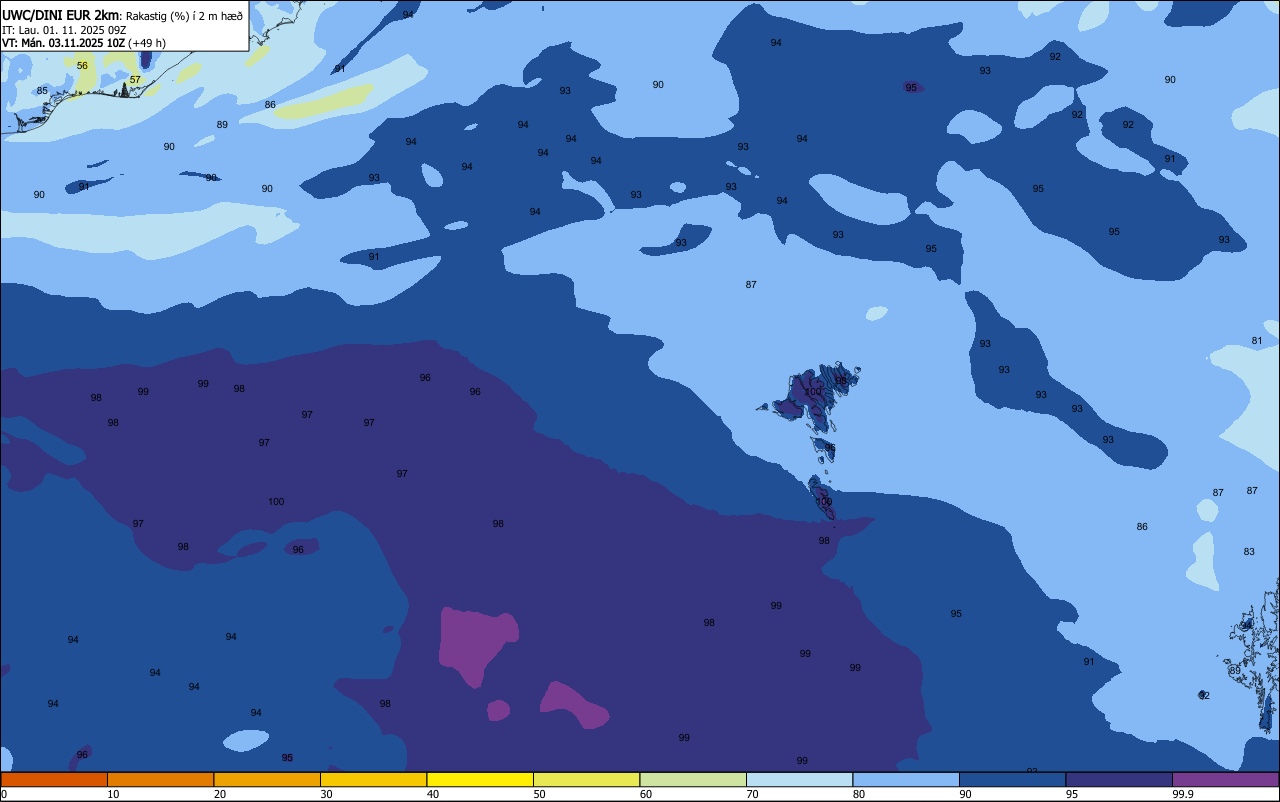1280x802 pixels.
Task: Select the IT: Lau. 01. 11. 2025 09Z line
Action: pyautogui.click(x=64, y=29)
